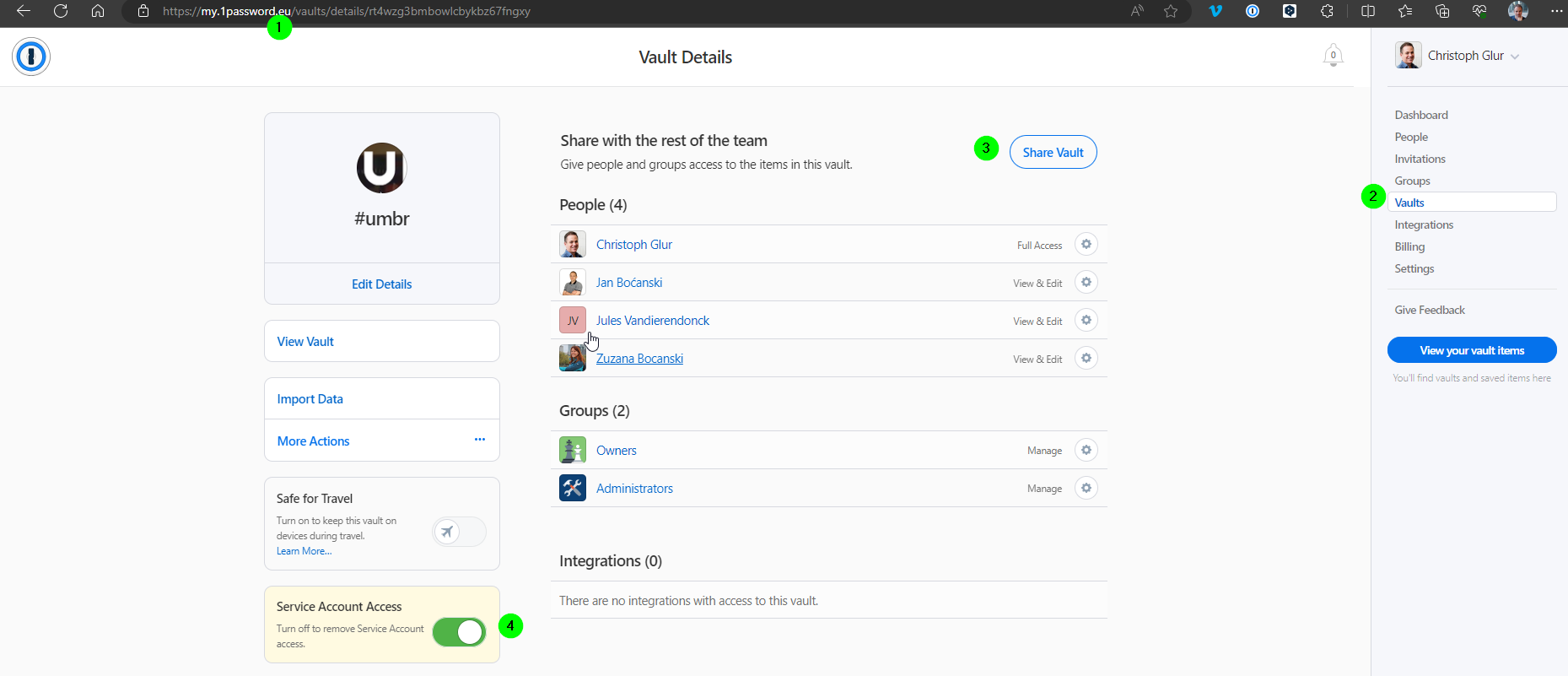This screenshot has width=1568, height=676.
Task: Expand More Actions ellipsis menu
Action: click(480, 440)
